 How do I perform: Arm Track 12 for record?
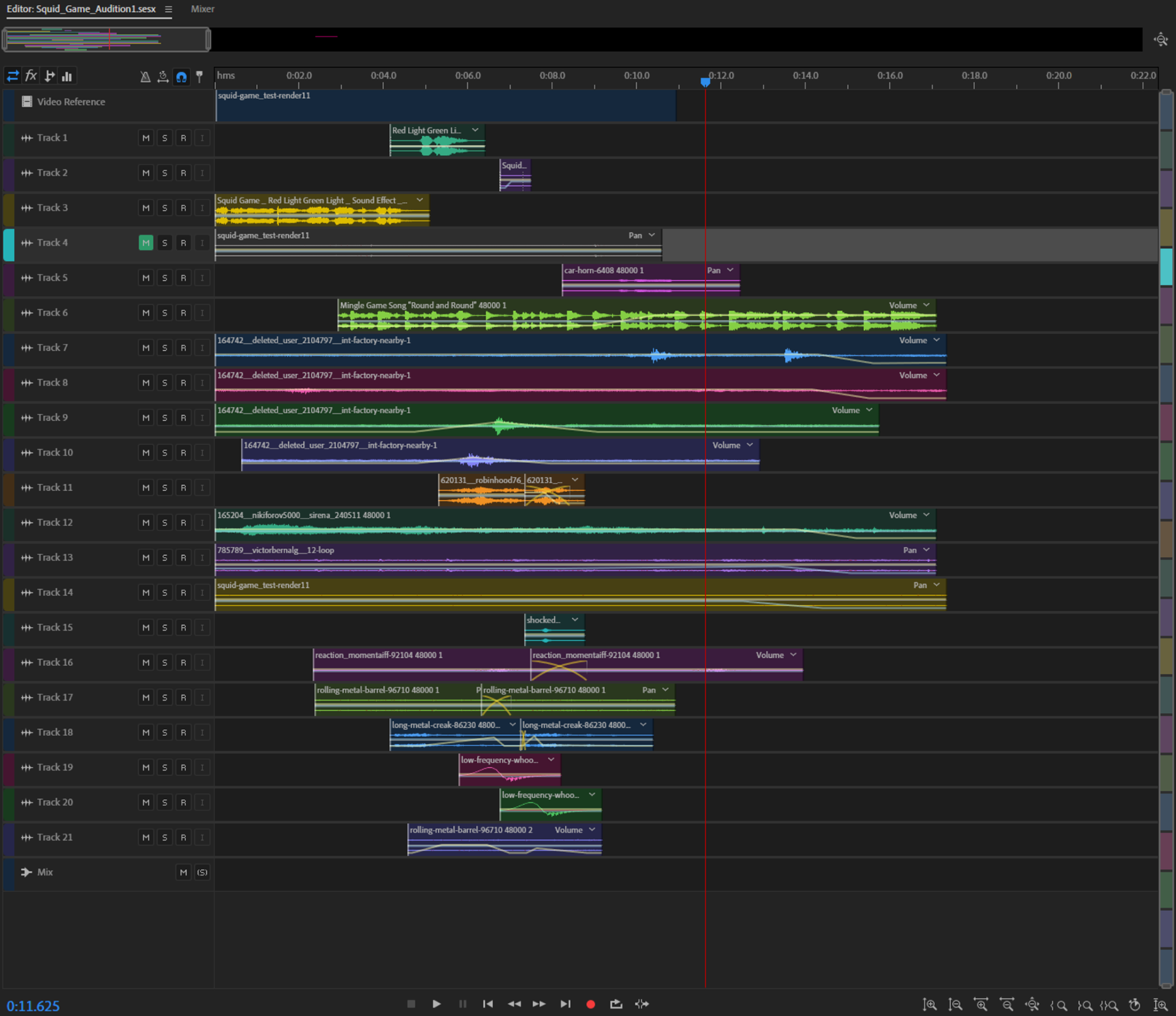(183, 523)
